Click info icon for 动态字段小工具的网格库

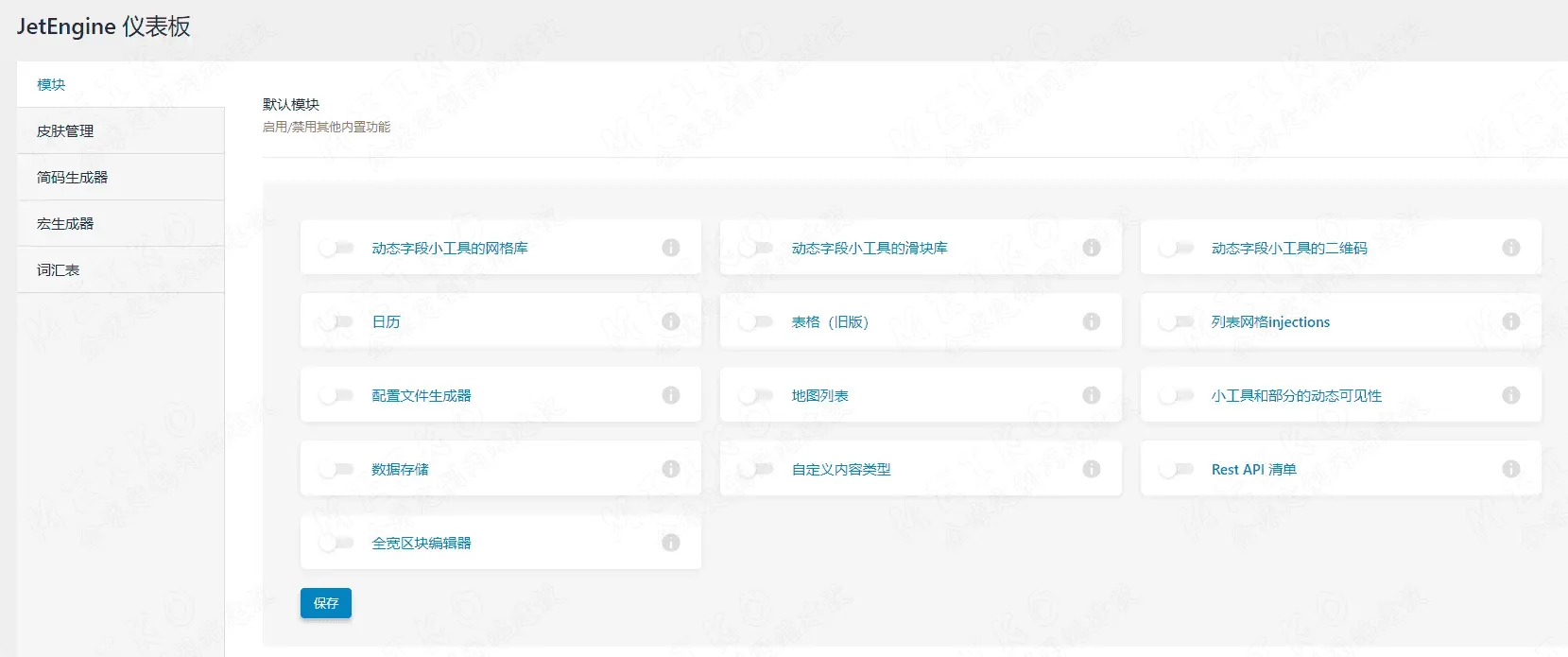(671, 248)
